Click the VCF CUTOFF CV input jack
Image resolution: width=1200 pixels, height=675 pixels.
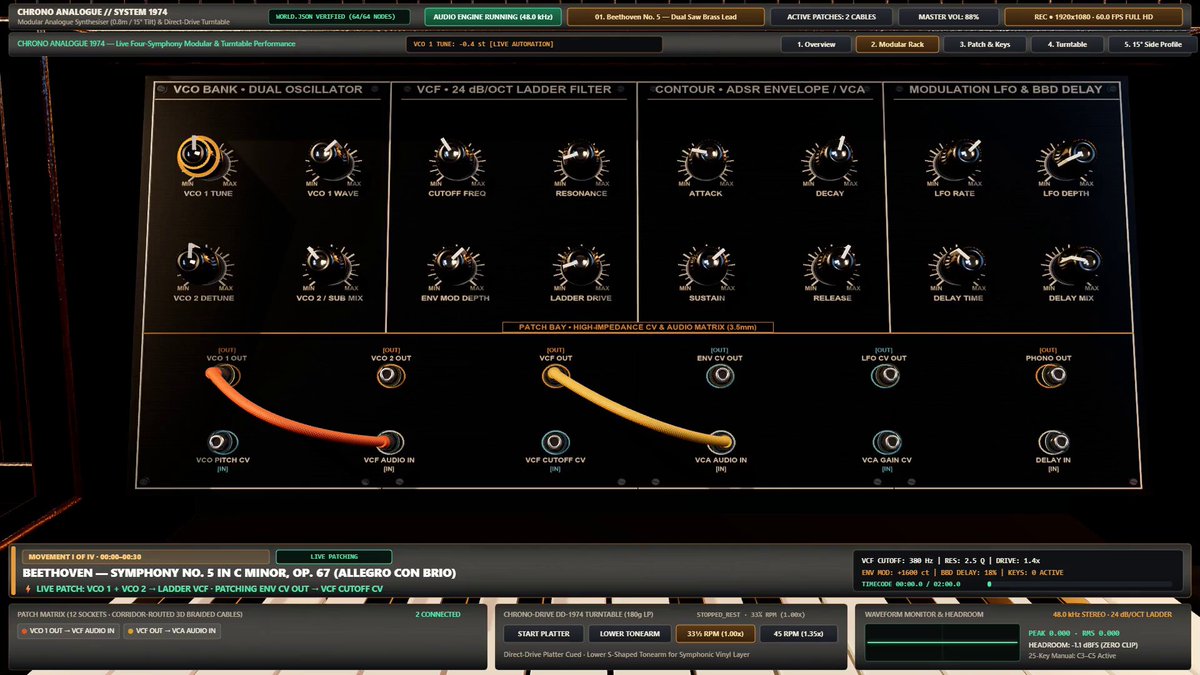click(555, 442)
